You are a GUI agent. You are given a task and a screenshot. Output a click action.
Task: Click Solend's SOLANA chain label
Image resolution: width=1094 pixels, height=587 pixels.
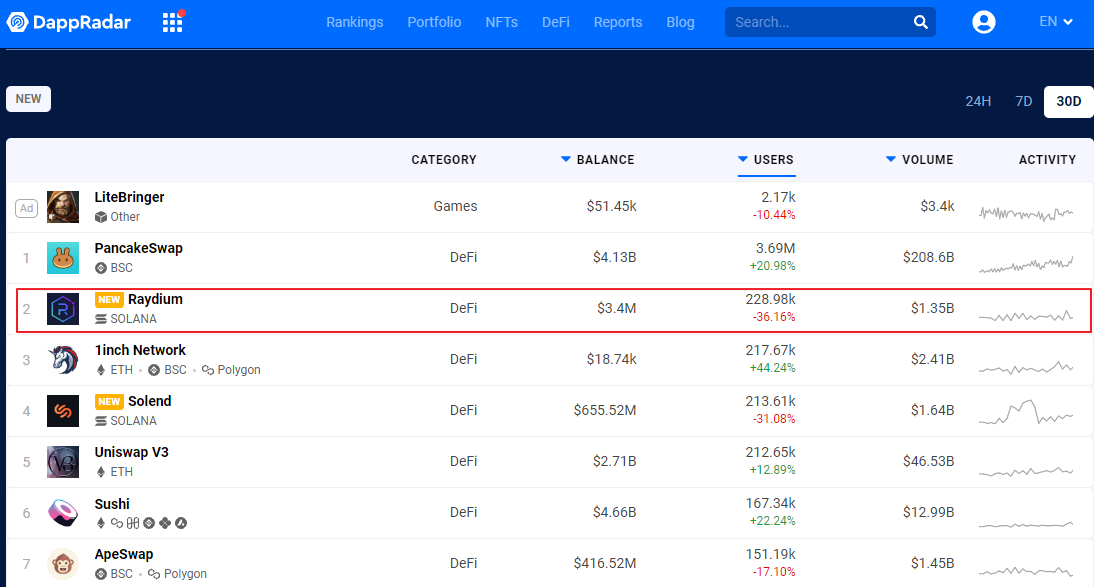pyautogui.click(x=126, y=421)
